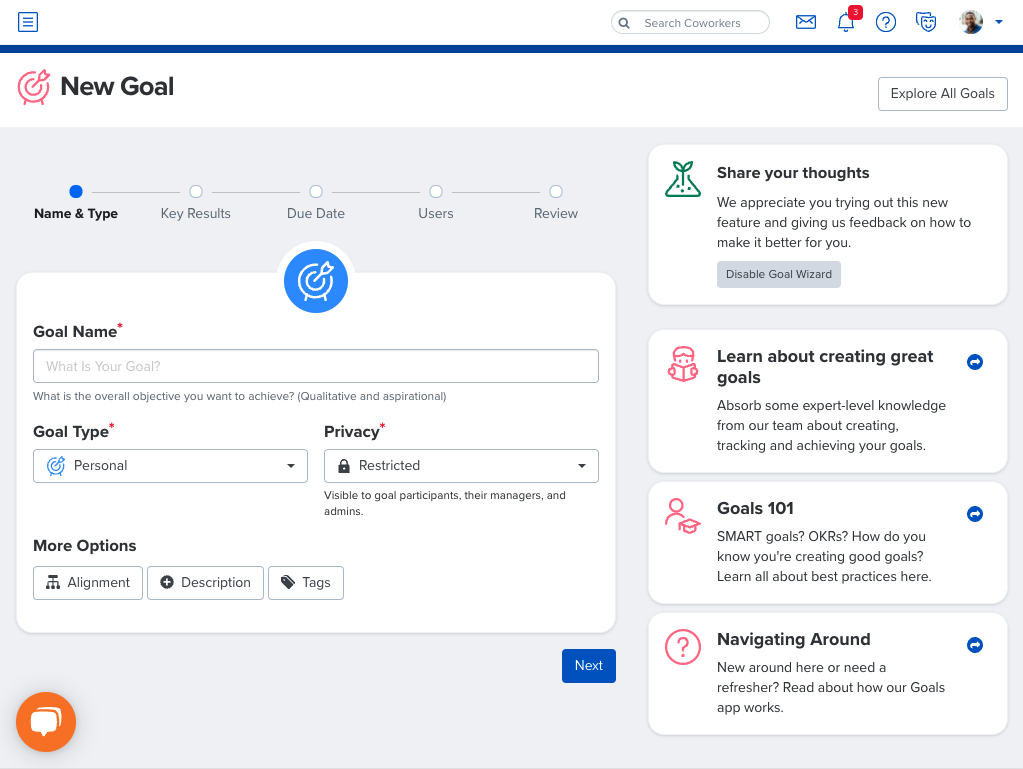Open the hamburger menu icon
1023x769 pixels.
click(x=28, y=21)
